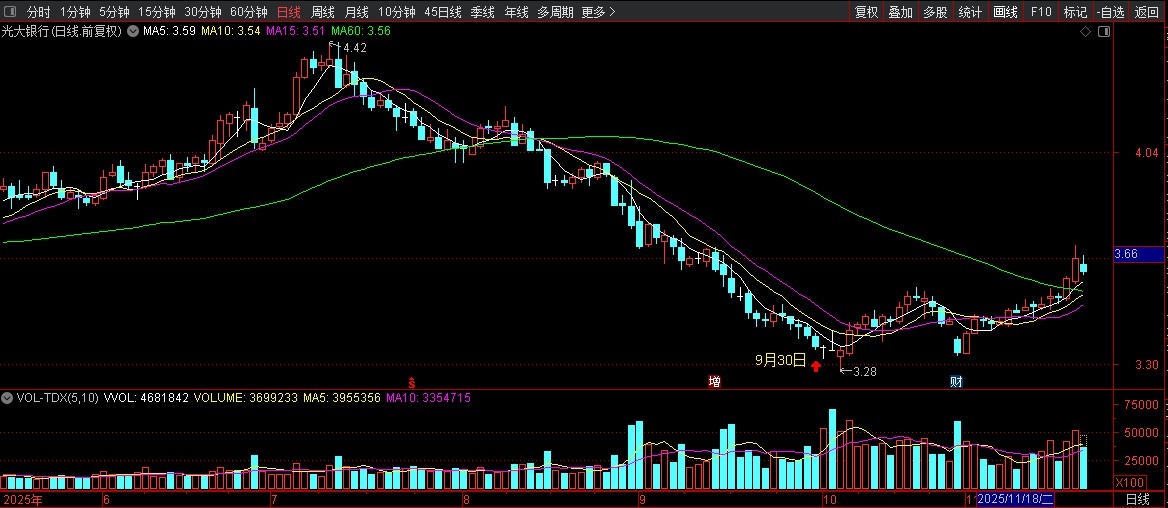This screenshot has height=508, width=1168.
Task: Expand the 更多 periods menu
Action: click(598, 12)
